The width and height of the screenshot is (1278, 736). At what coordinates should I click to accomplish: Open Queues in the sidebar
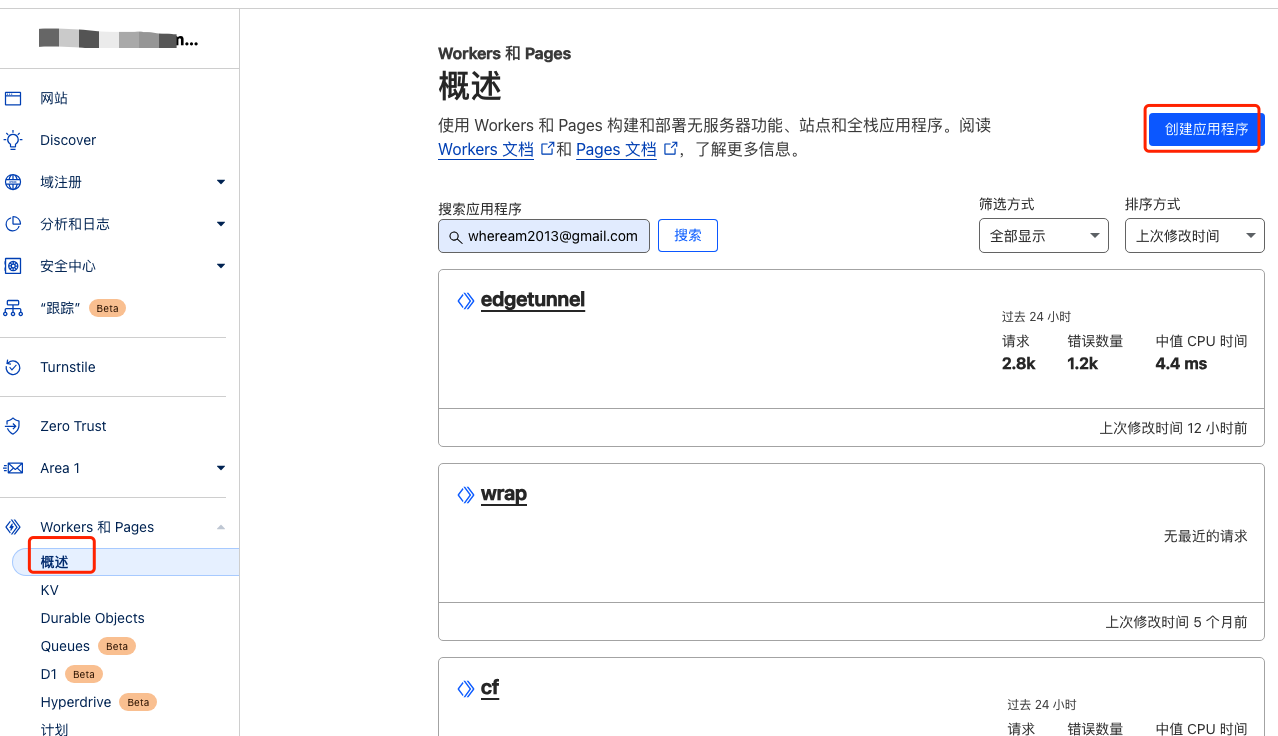65,646
